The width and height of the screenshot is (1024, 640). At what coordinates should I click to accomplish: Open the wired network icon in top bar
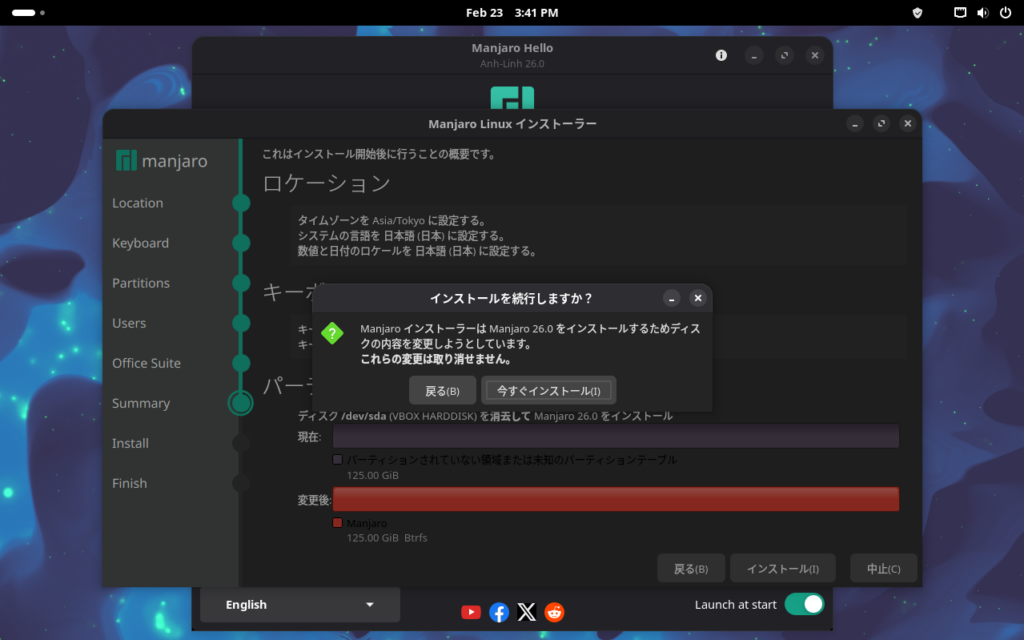[x=960, y=13]
